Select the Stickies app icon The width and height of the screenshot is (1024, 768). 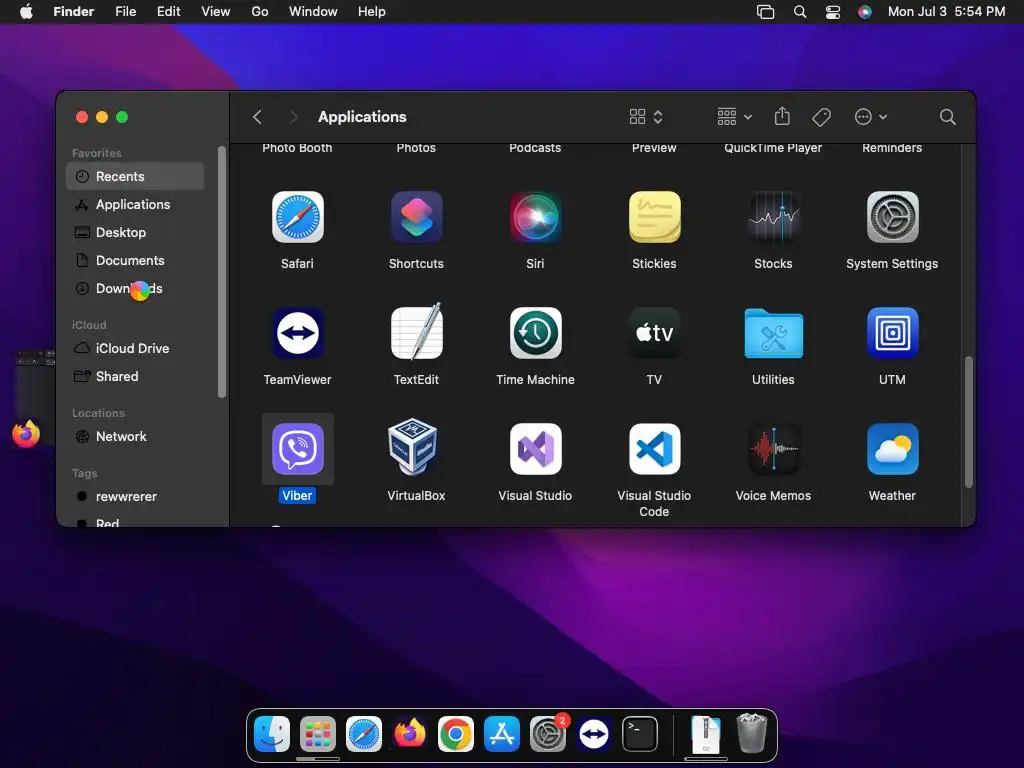[654, 217]
